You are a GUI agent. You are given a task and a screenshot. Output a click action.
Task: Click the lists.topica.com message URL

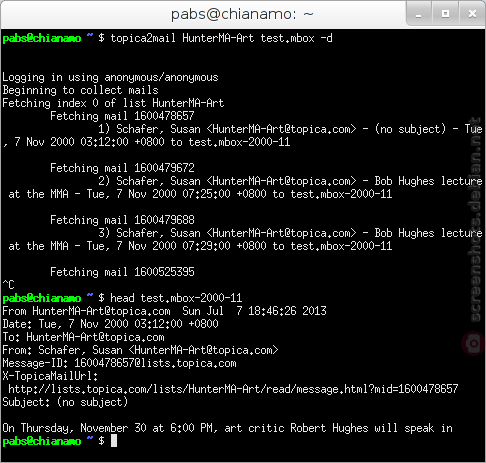click(233, 389)
